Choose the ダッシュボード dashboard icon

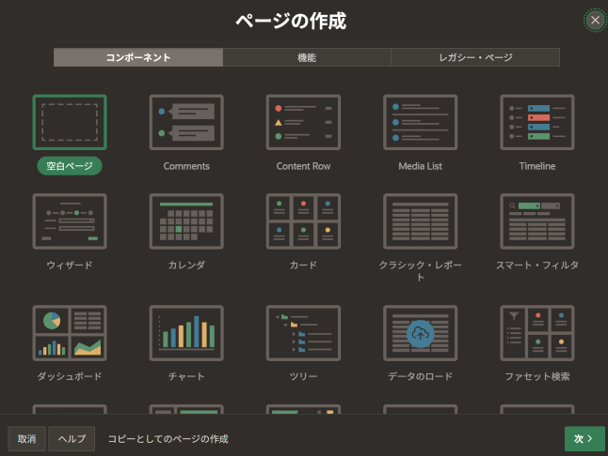click(69, 333)
